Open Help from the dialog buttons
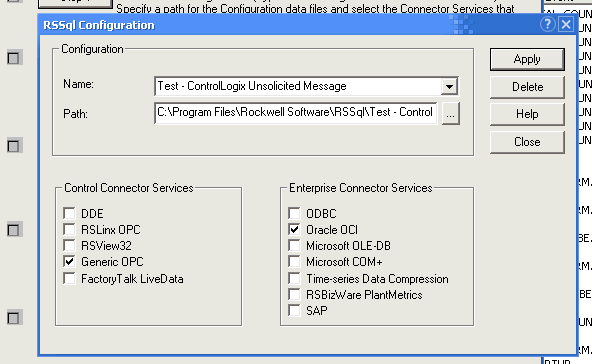 527,114
